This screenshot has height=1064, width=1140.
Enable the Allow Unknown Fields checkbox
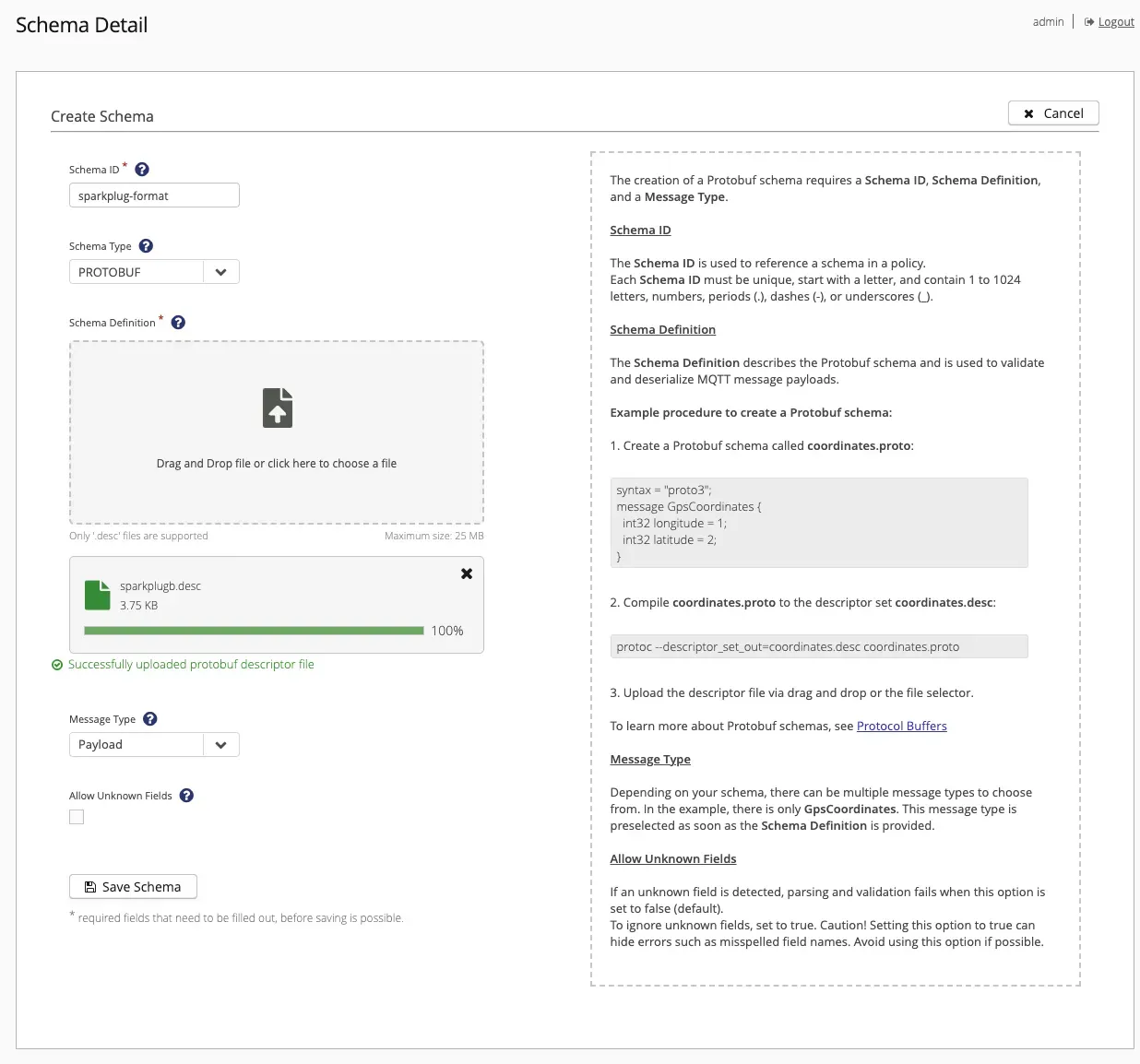tap(77, 817)
